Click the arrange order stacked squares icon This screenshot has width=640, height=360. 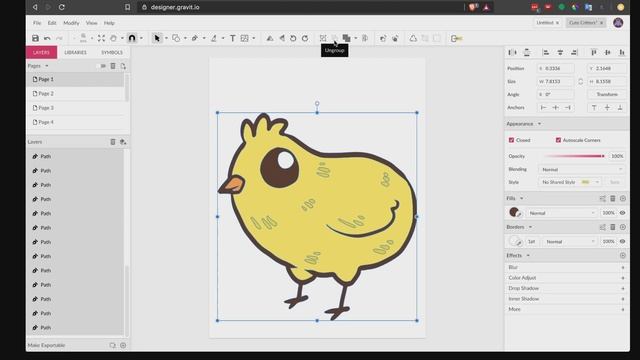pos(347,38)
